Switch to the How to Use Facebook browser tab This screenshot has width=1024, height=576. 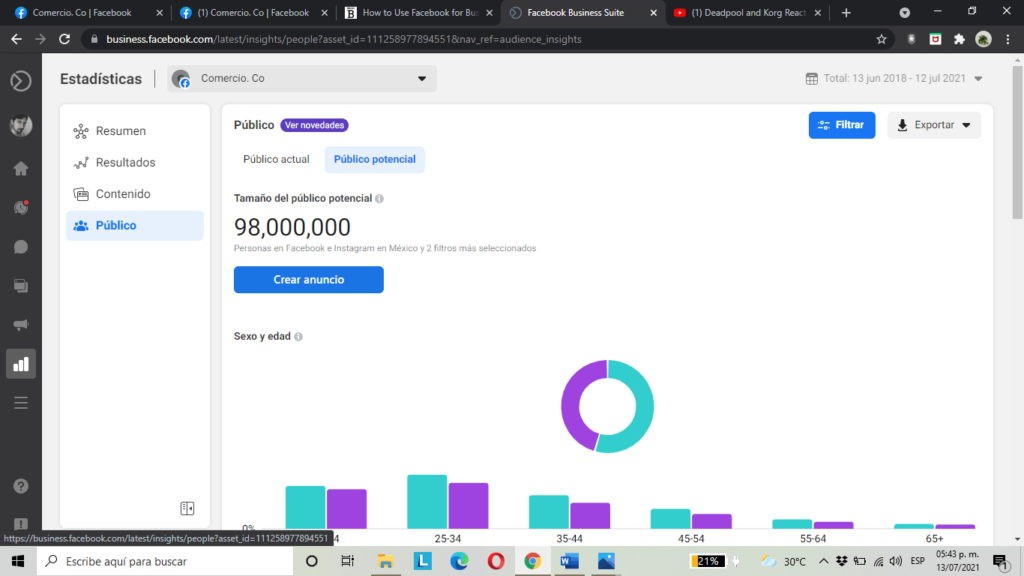(x=419, y=13)
